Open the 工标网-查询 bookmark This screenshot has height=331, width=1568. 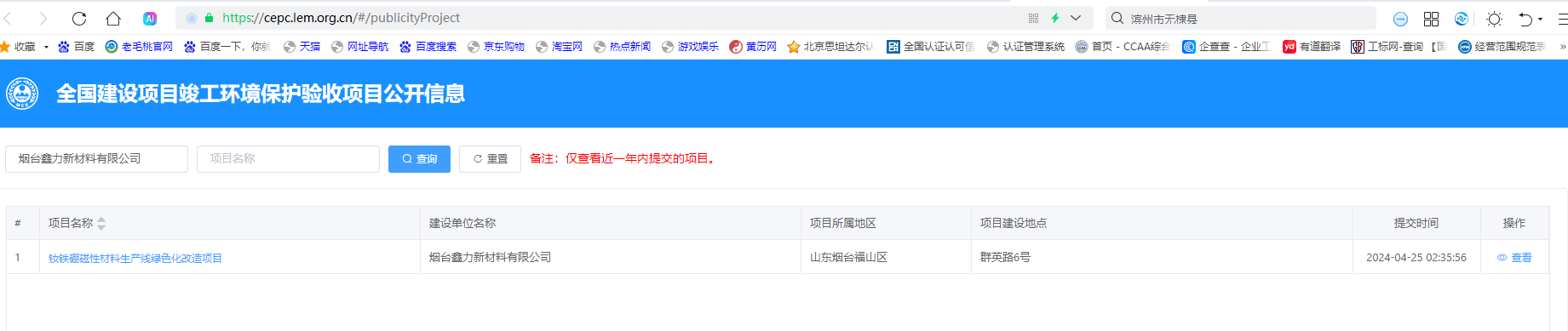(x=1398, y=47)
